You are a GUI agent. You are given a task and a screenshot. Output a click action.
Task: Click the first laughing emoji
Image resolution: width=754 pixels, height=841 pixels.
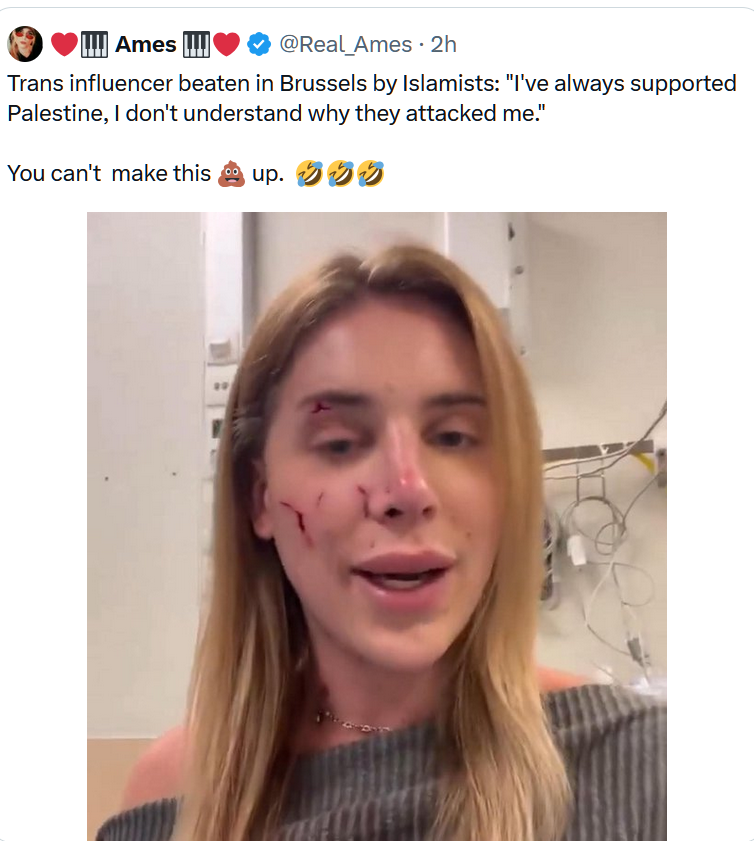[310, 174]
